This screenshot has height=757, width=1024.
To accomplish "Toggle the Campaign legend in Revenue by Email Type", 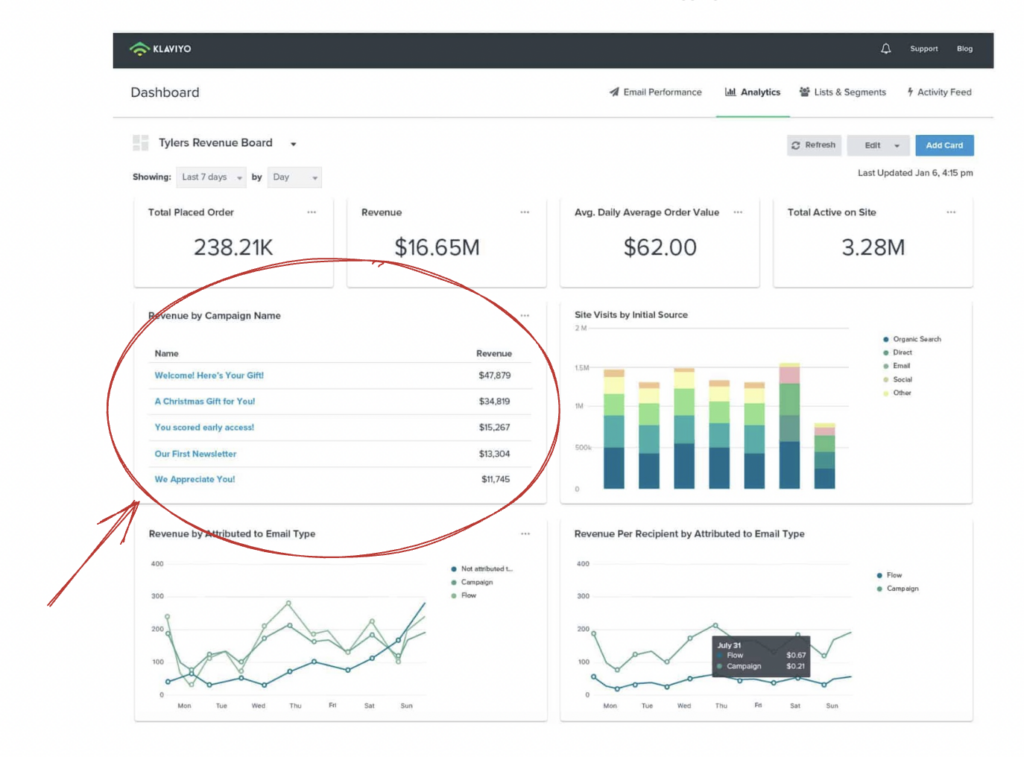I will (x=470, y=580).
